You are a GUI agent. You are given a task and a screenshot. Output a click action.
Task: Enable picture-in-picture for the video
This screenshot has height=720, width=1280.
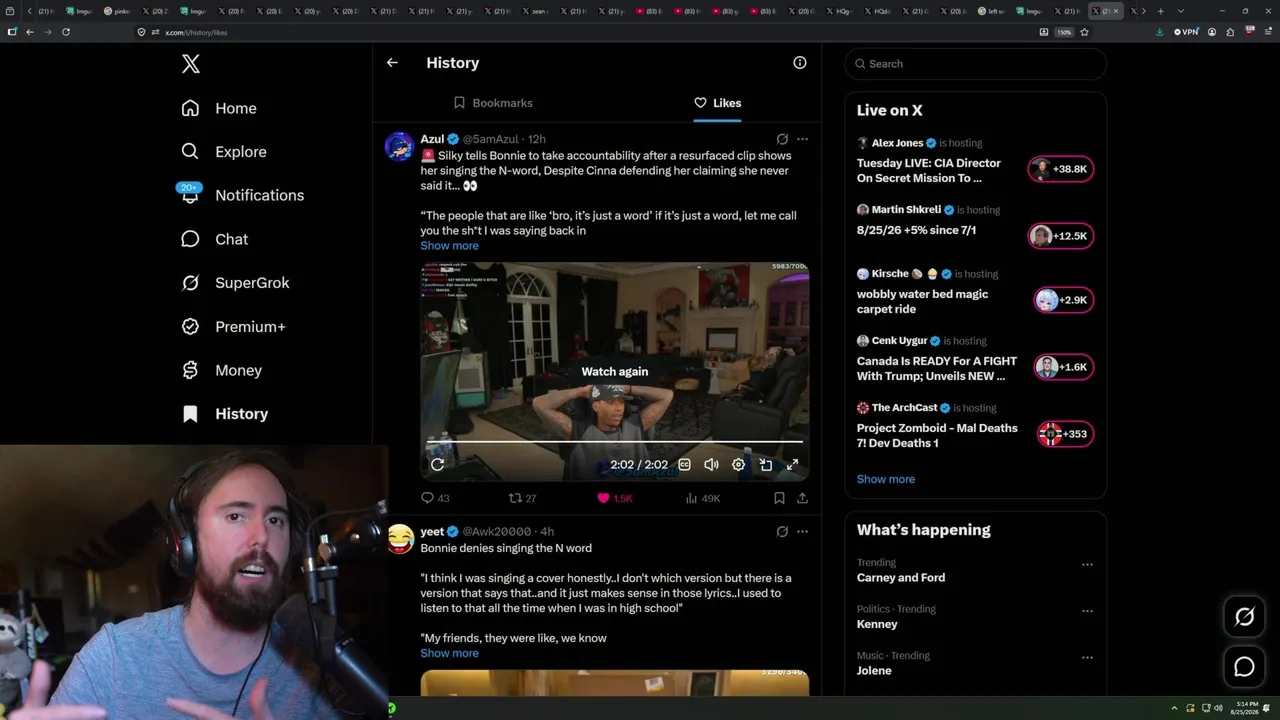coord(765,464)
